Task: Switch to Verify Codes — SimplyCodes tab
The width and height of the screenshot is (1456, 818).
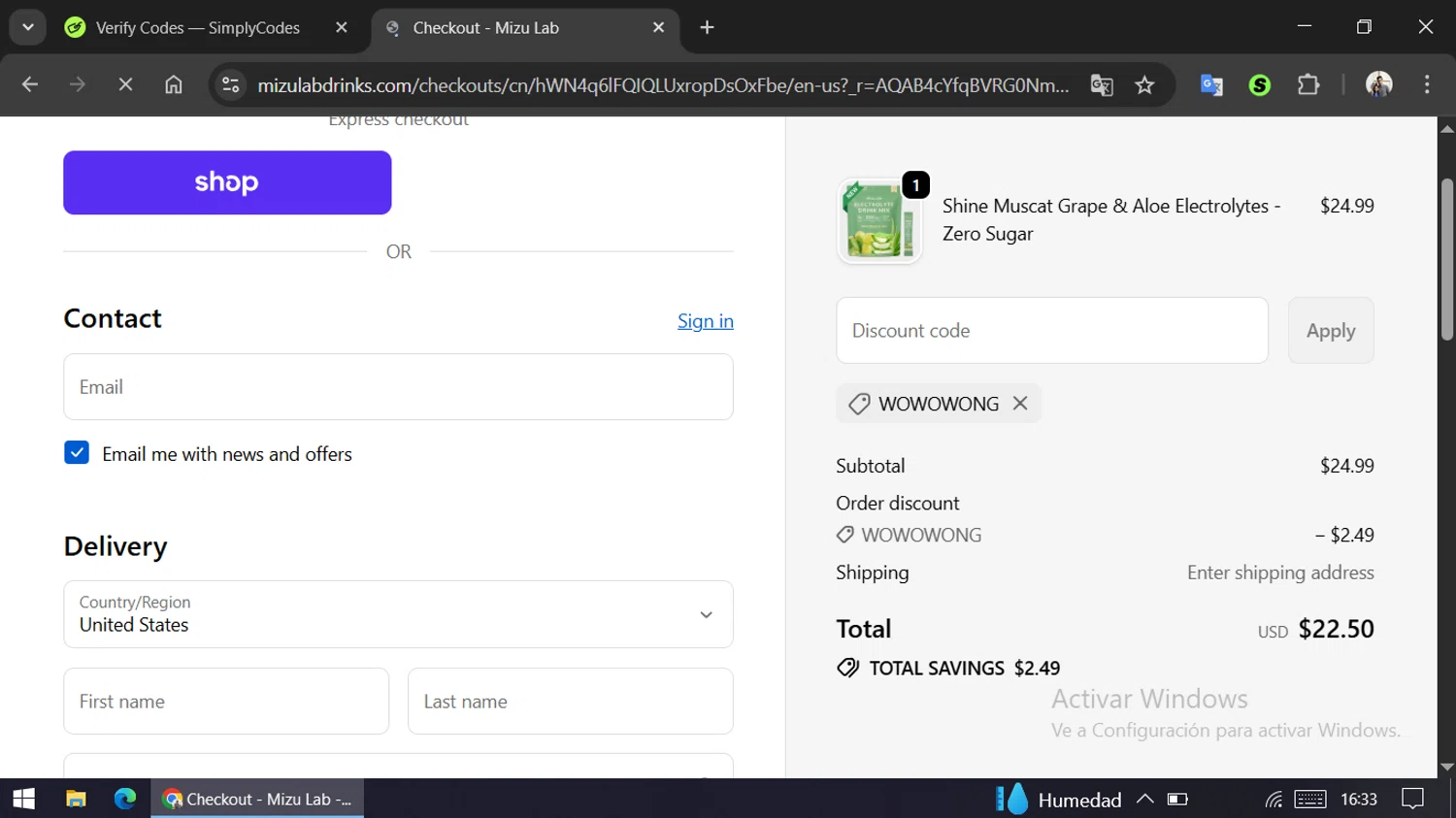Action: pos(198,28)
